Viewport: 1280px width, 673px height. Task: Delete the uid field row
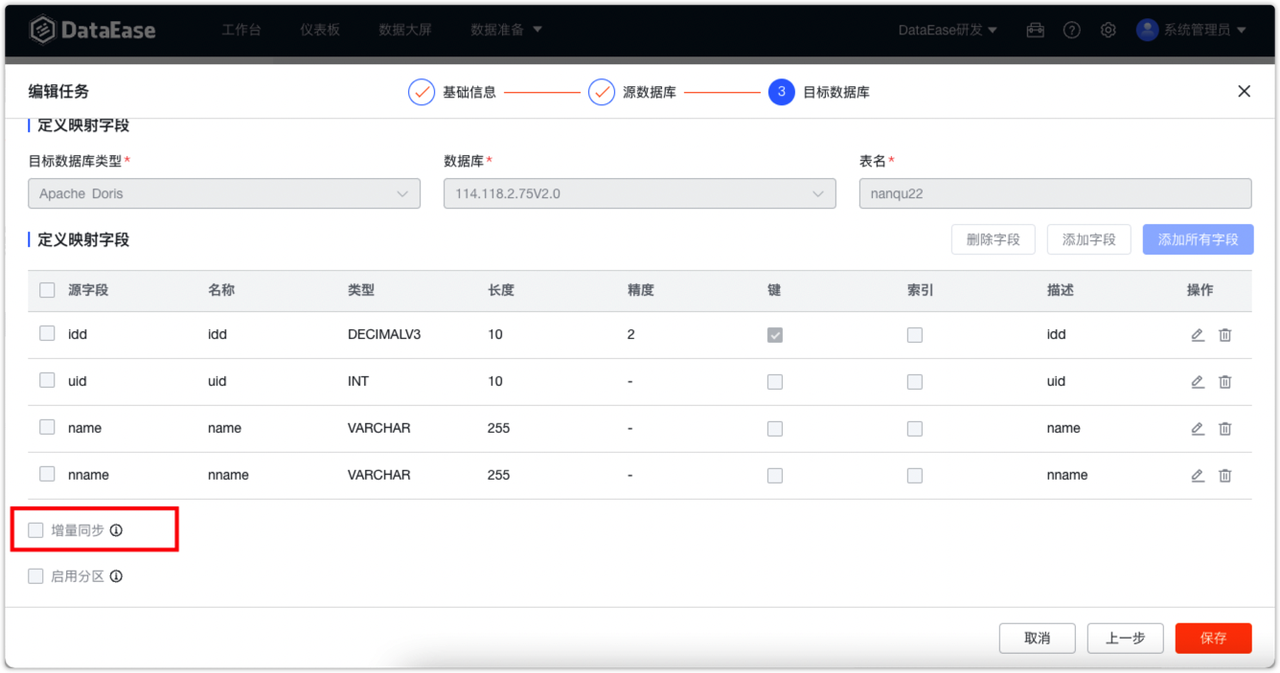pos(1225,381)
